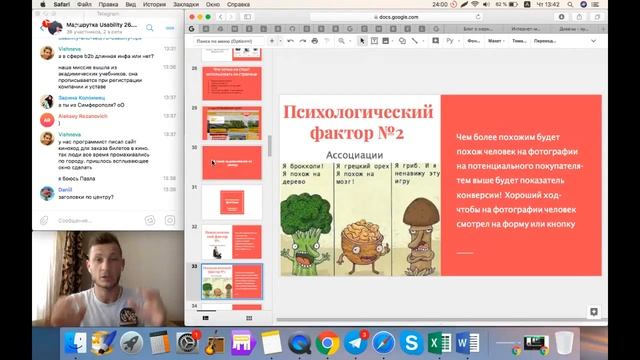Image resolution: width=640 pixels, height=360 pixels.
Task: Click the Зарина Коломиец sender name
Action: point(82,98)
